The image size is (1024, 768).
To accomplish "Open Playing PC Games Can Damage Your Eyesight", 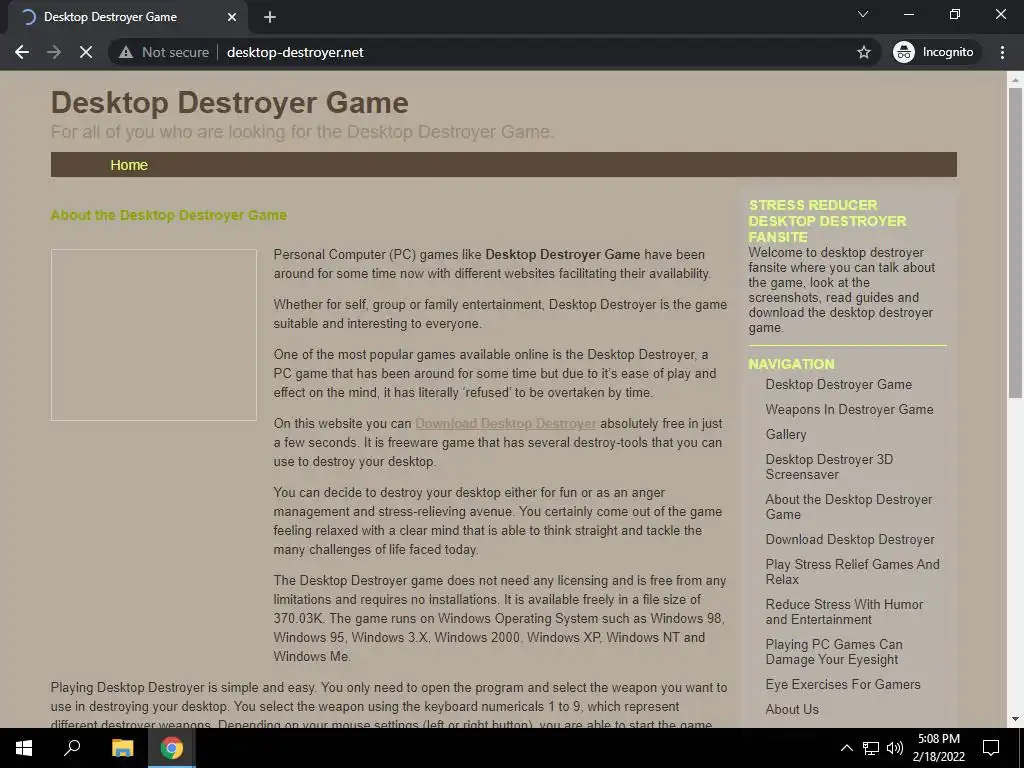I will pos(834,652).
